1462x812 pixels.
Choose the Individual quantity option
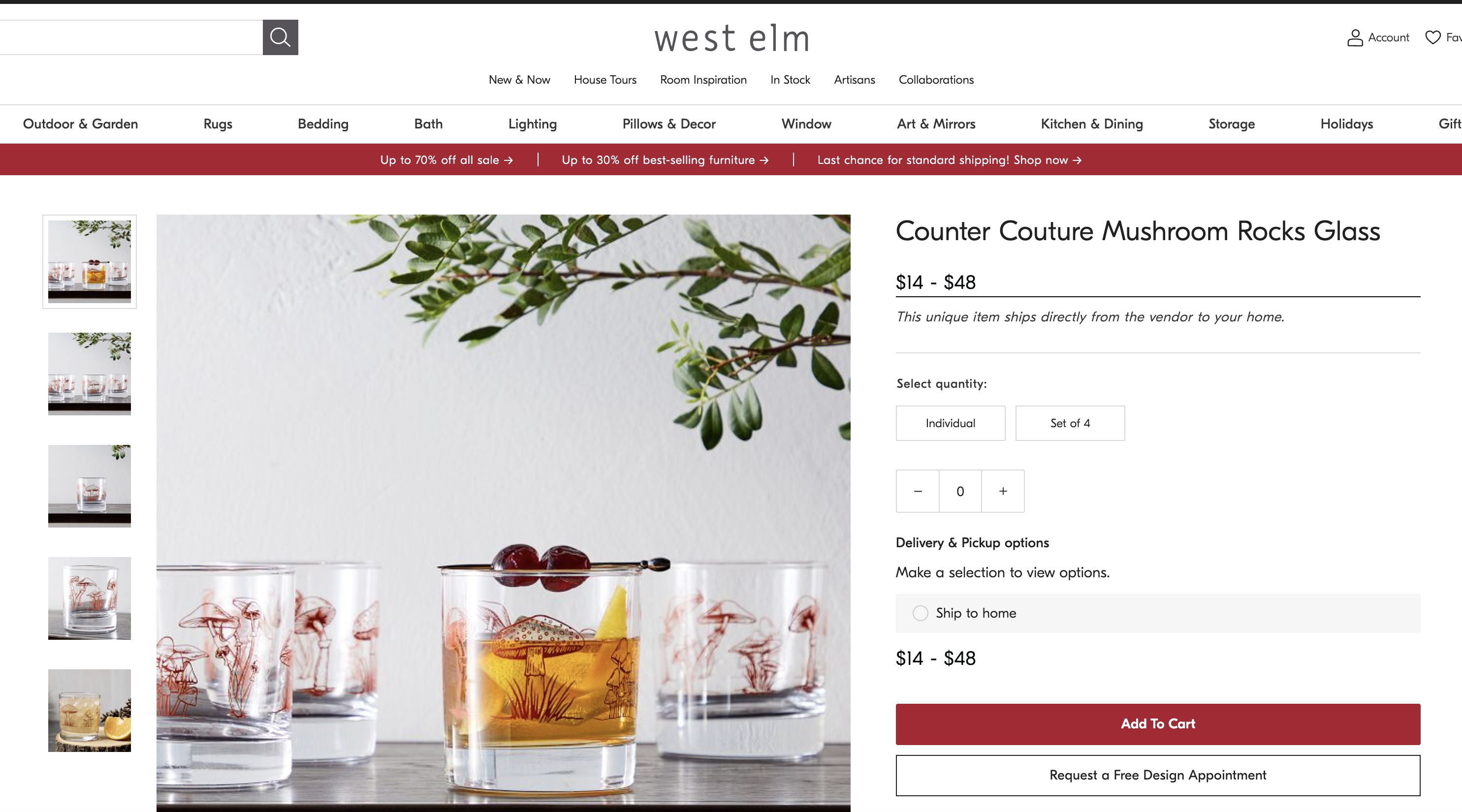[x=950, y=423]
